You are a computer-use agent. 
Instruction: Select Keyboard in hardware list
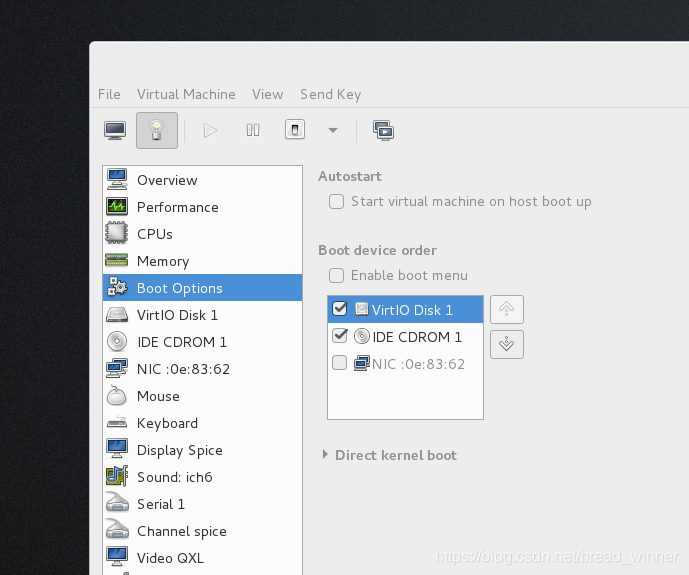point(203,423)
